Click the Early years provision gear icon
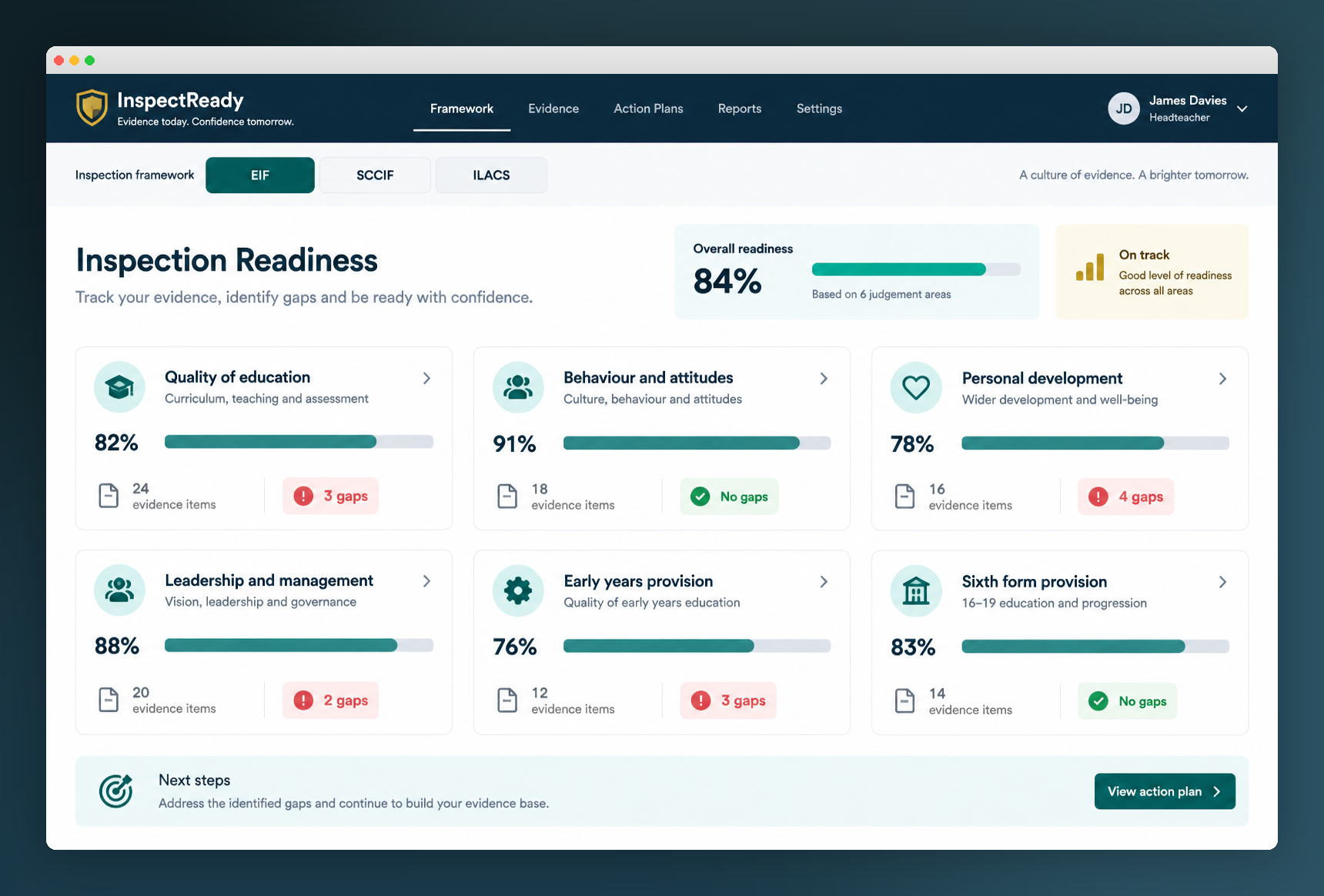The image size is (1324, 896). coord(518,591)
